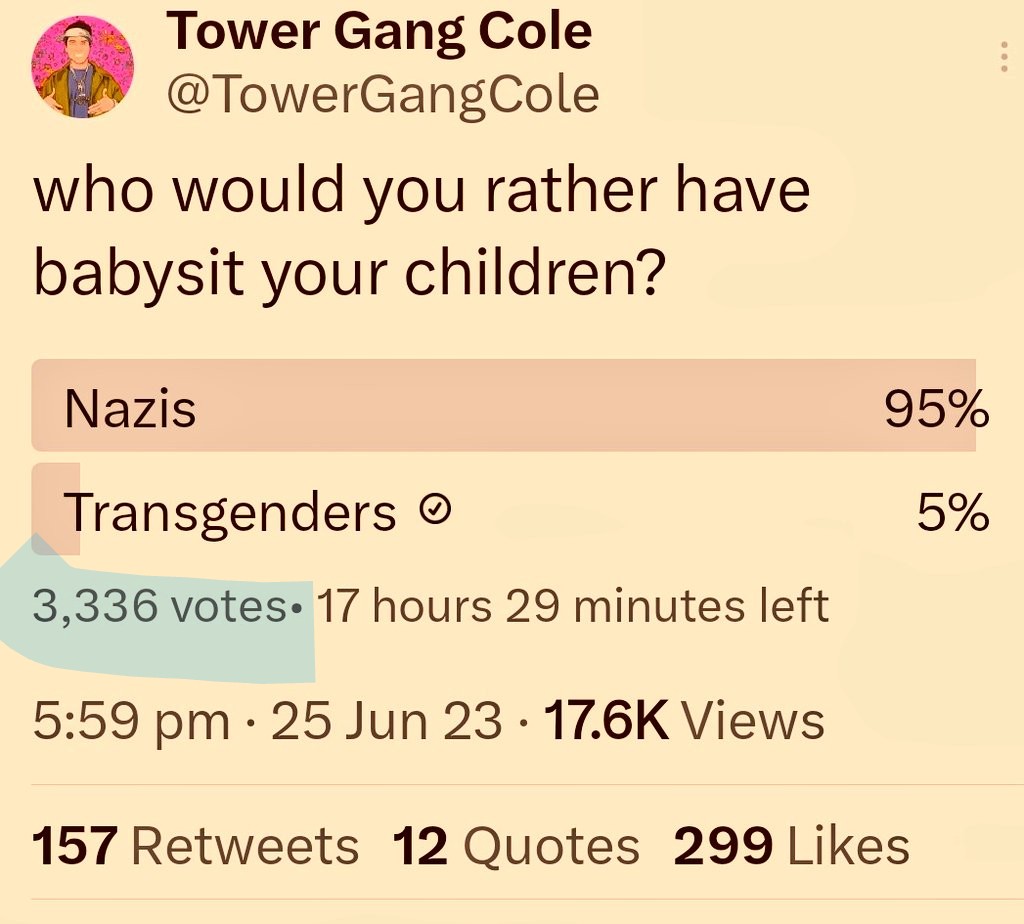Click the tweet question text
Image resolution: width=1024 pixels, height=924 pixels.
421,232
